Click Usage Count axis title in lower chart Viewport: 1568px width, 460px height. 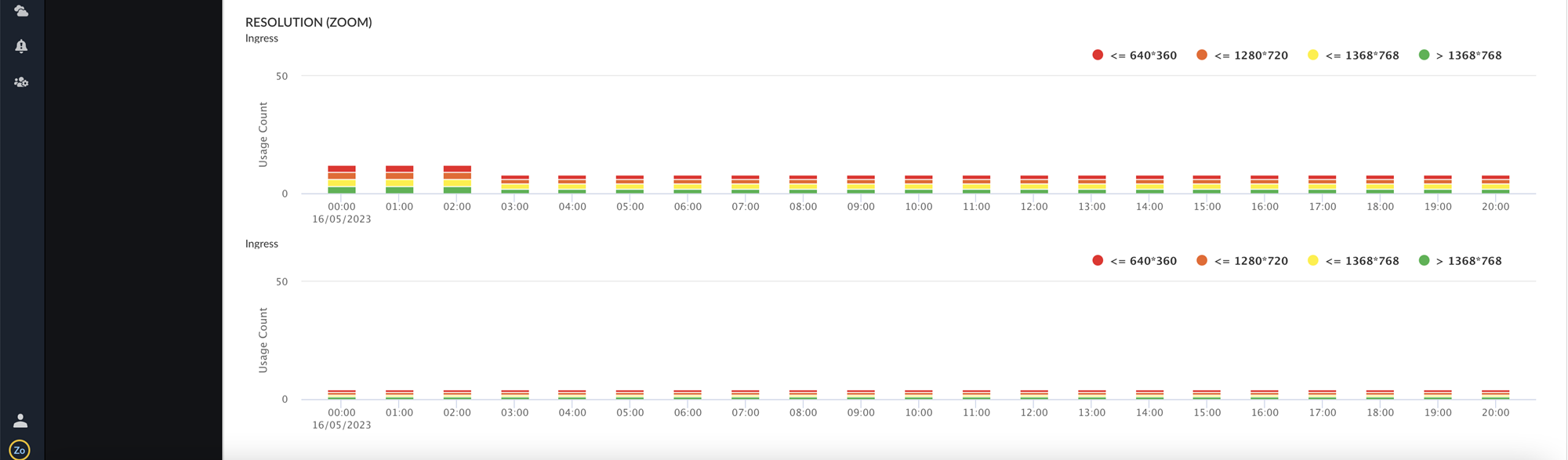(263, 340)
